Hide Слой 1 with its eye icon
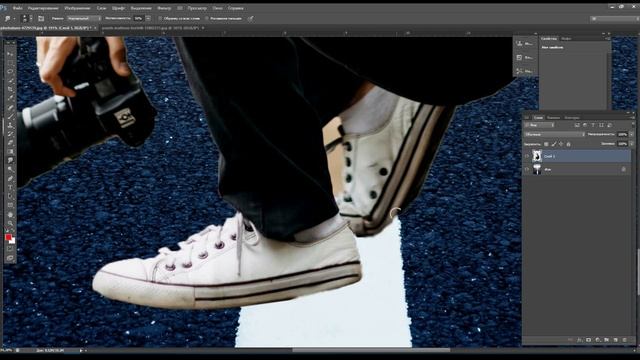 (527, 156)
